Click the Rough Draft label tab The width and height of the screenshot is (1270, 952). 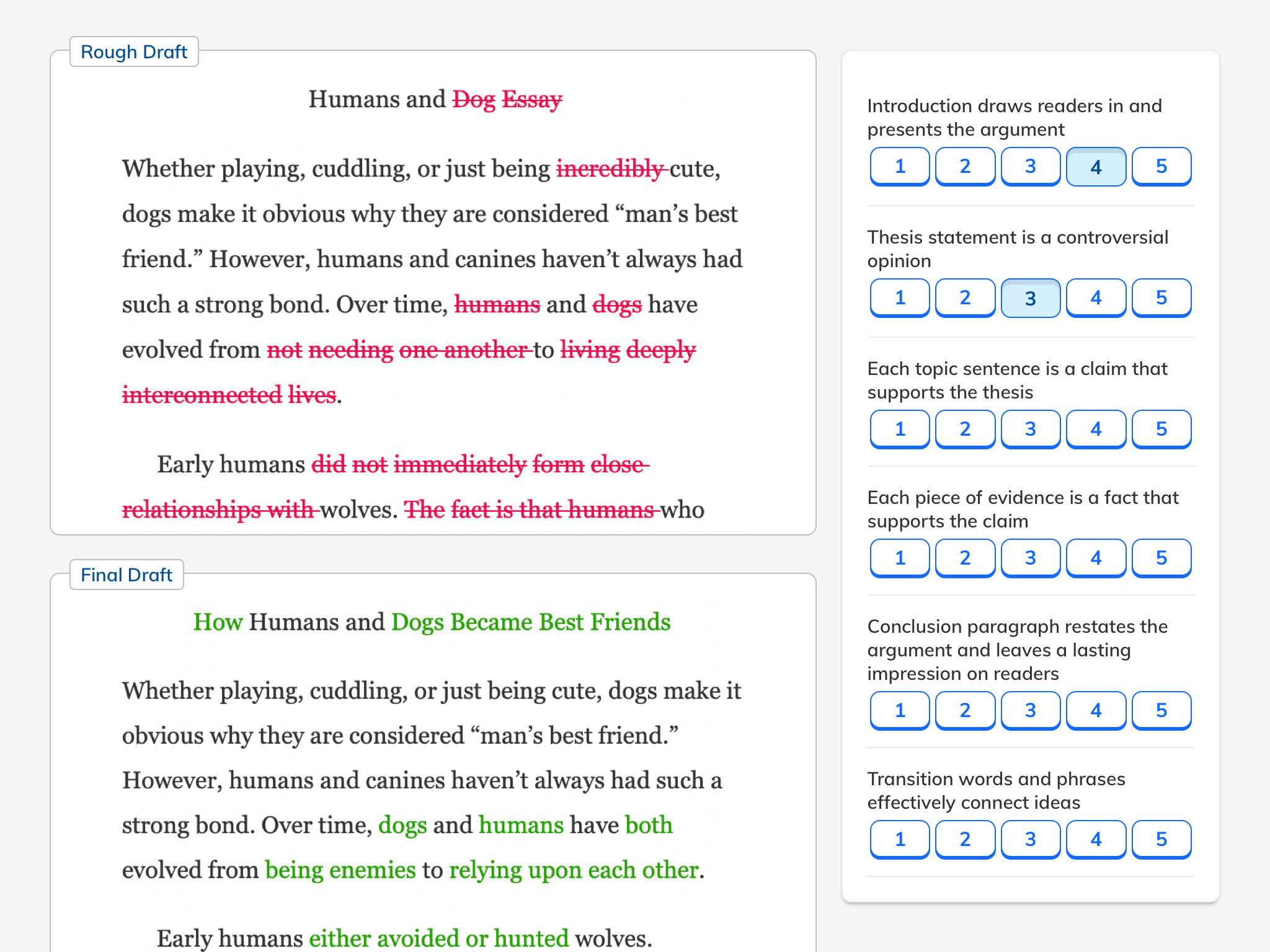[134, 52]
